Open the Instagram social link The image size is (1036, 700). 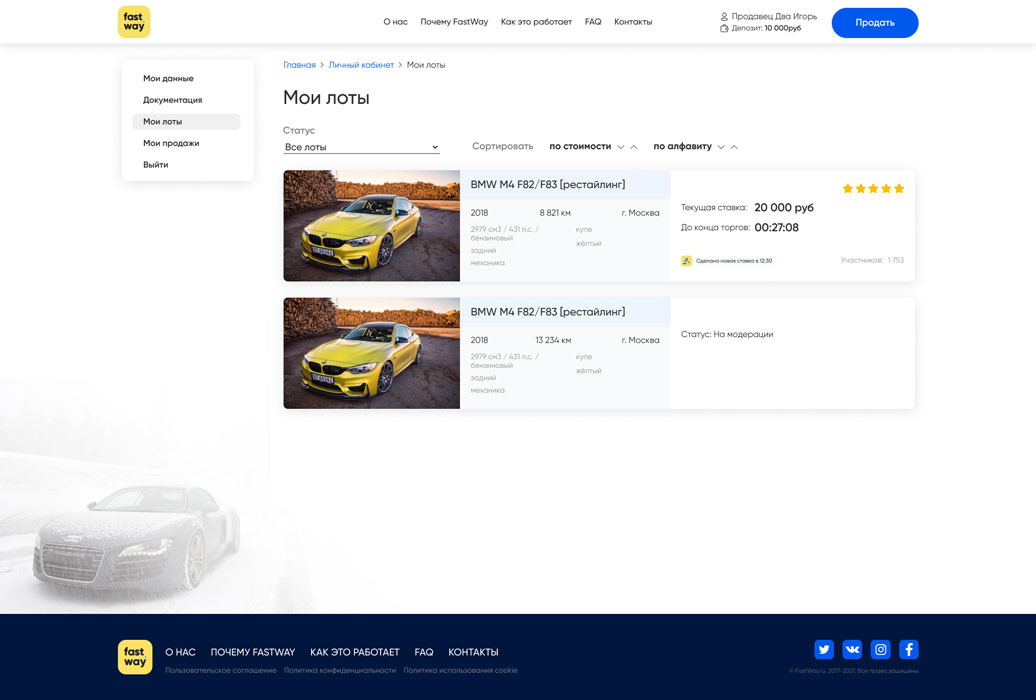click(x=880, y=649)
